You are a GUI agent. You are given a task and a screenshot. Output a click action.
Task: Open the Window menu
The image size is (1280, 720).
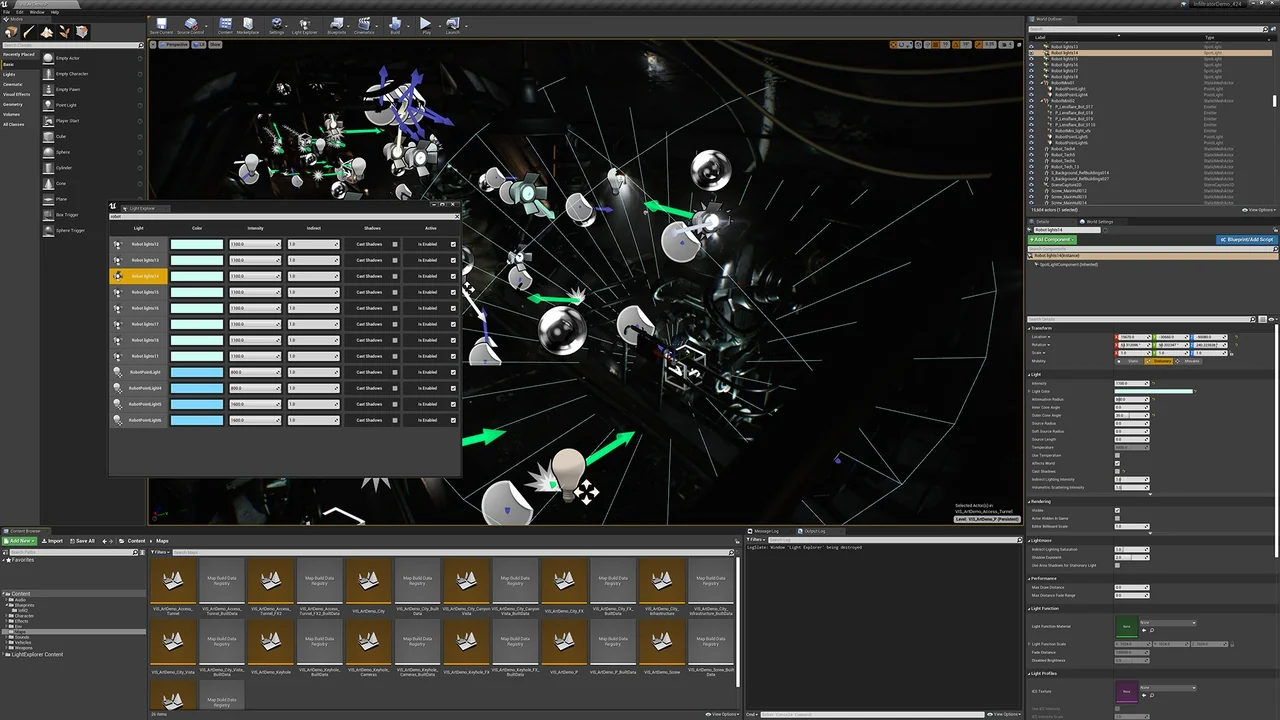(x=37, y=13)
